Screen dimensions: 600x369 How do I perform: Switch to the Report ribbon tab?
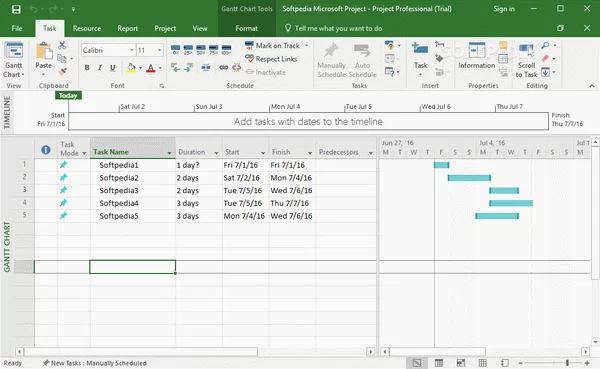[127, 28]
